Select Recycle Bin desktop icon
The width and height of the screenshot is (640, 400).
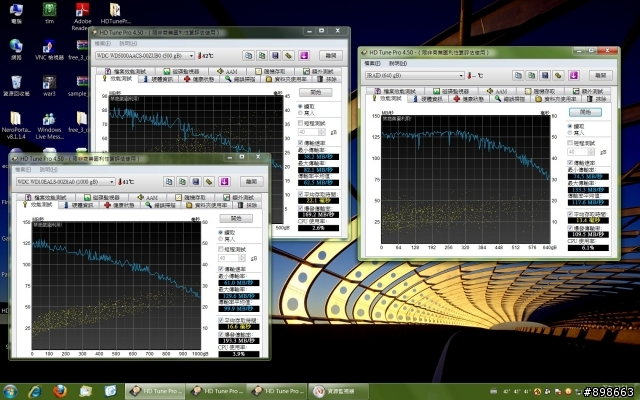click(16, 86)
